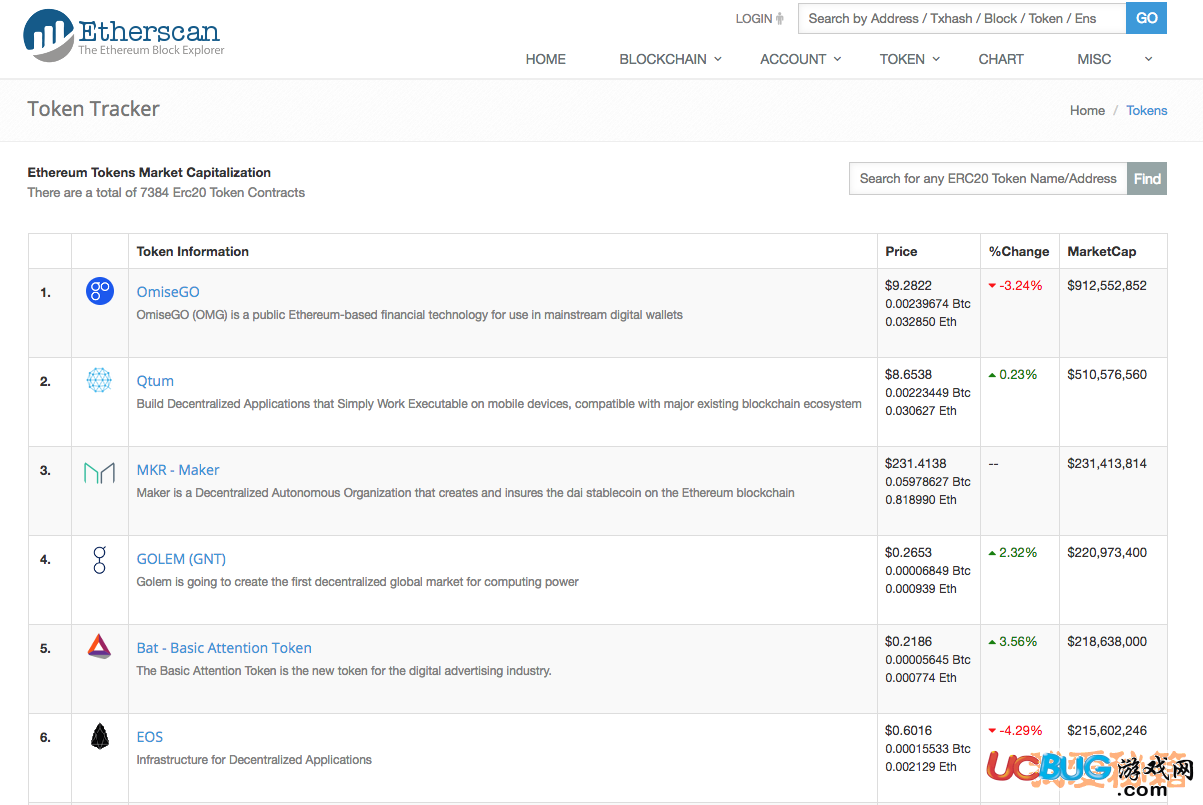Select Maker price $231.4138

click(x=915, y=464)
